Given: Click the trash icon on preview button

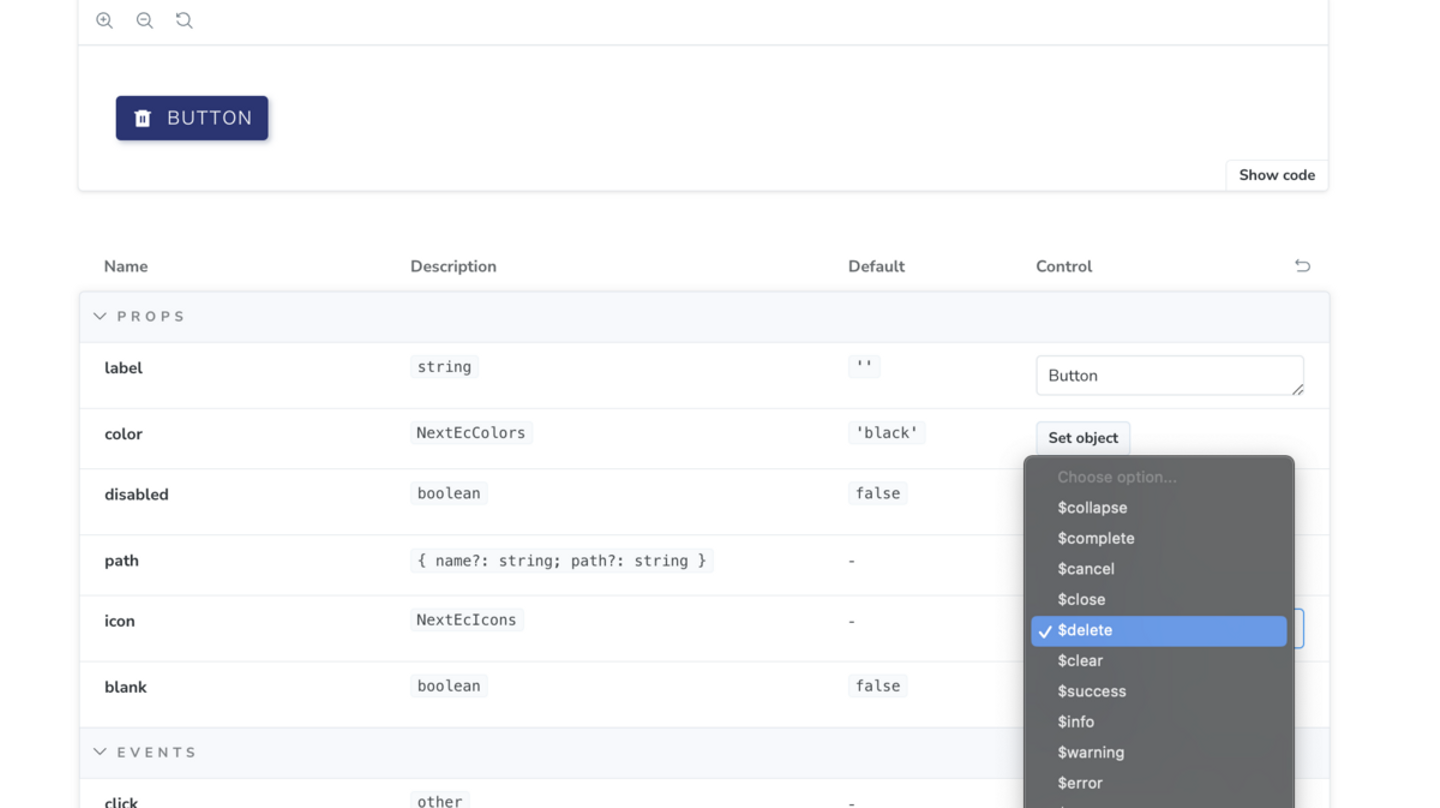Looking at the screenshot, I should (143, 118).
